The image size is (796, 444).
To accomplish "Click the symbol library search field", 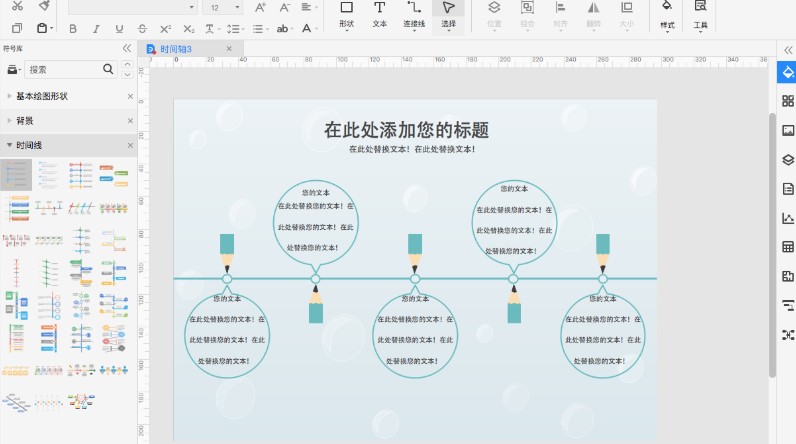I will pyautogui.click(x=62, y=70).
